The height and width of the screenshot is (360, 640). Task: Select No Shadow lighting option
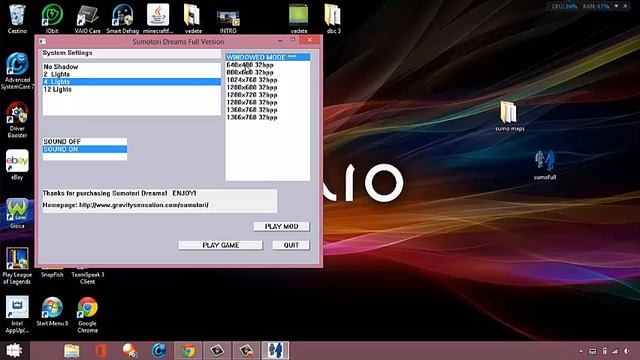click(x=131, y=67)
